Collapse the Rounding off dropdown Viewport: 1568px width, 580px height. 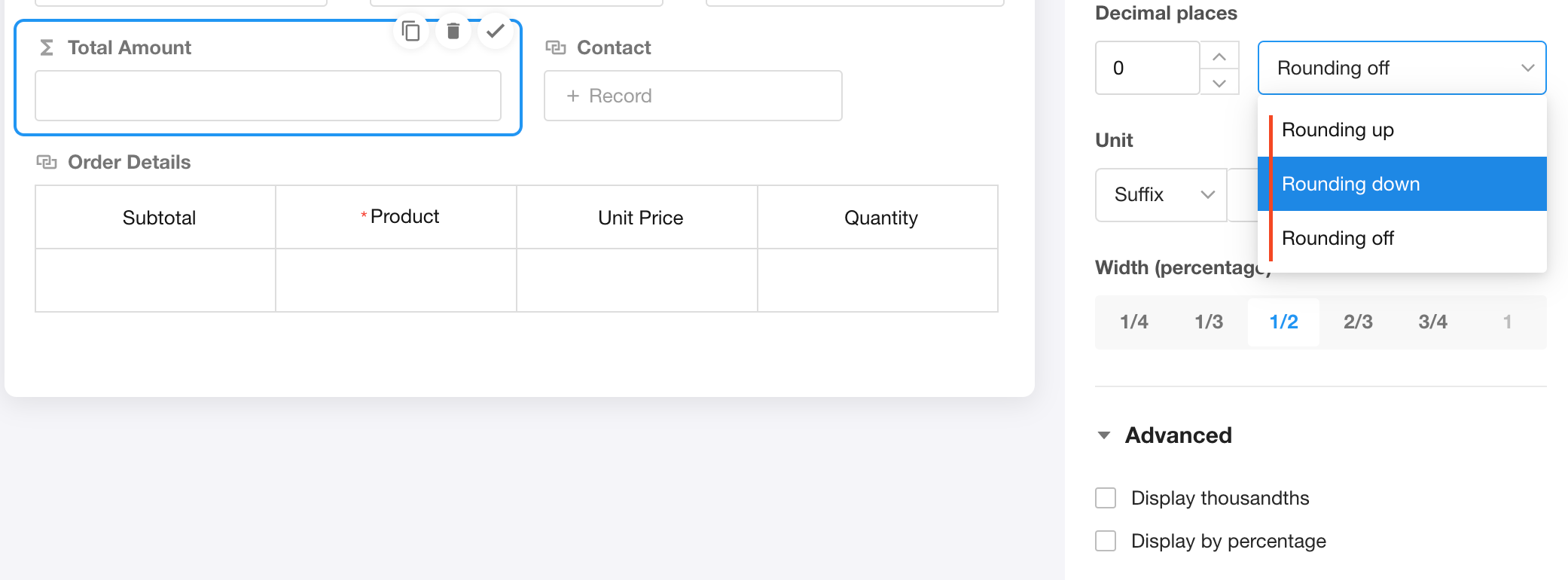click(x=1402, y=68)
